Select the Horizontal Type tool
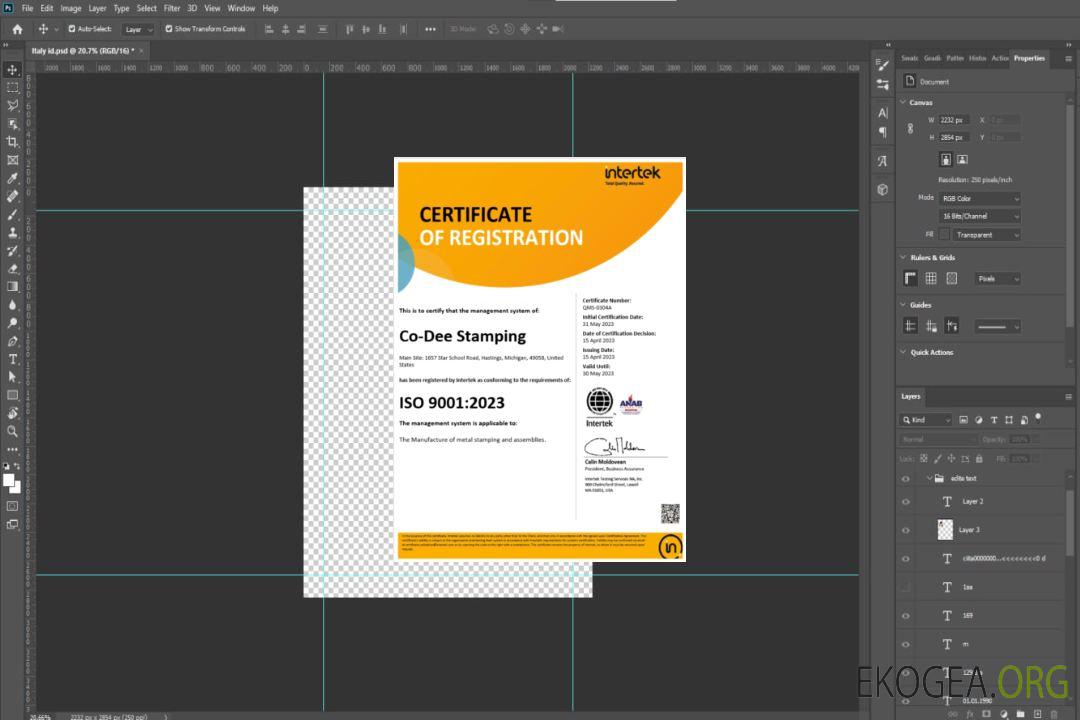 pyautogui.click(x=12, y=359)
